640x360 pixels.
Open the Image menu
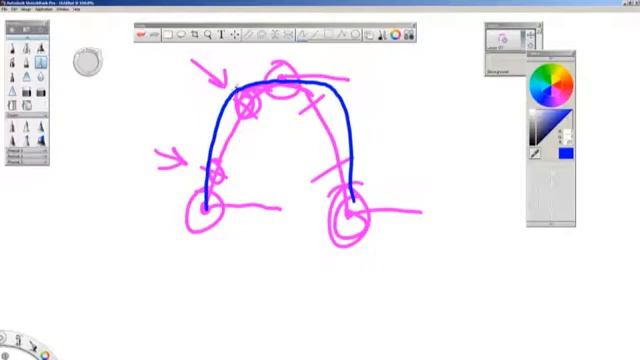pos(26,9)
